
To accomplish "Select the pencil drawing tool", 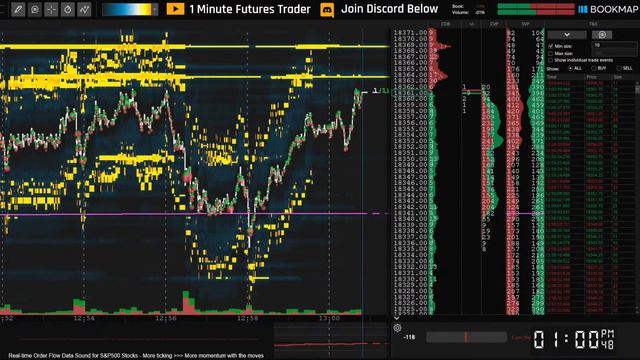I will pos(18,9).
